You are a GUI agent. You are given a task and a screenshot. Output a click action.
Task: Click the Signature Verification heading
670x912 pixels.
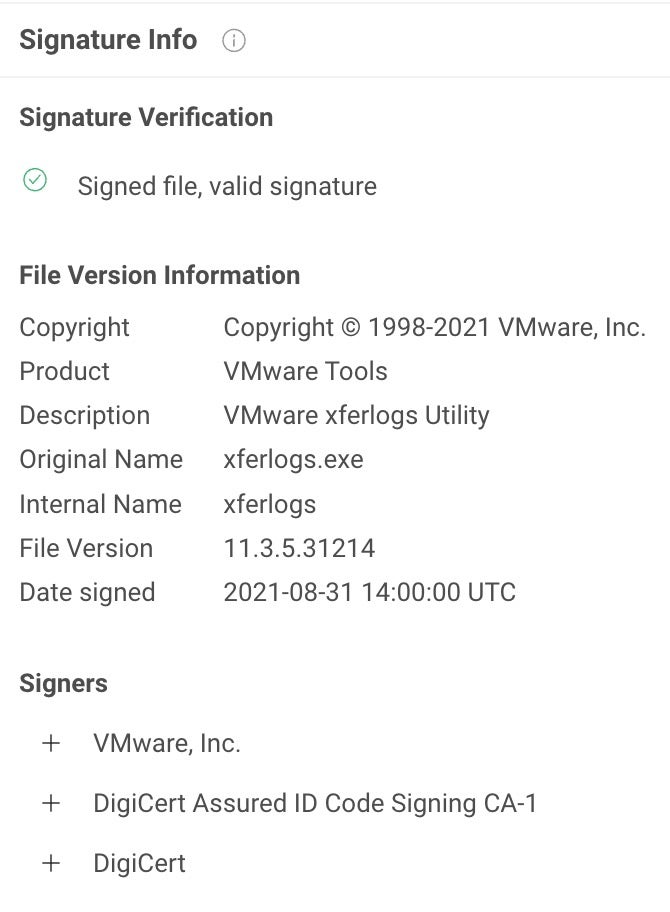pos(146,117)
